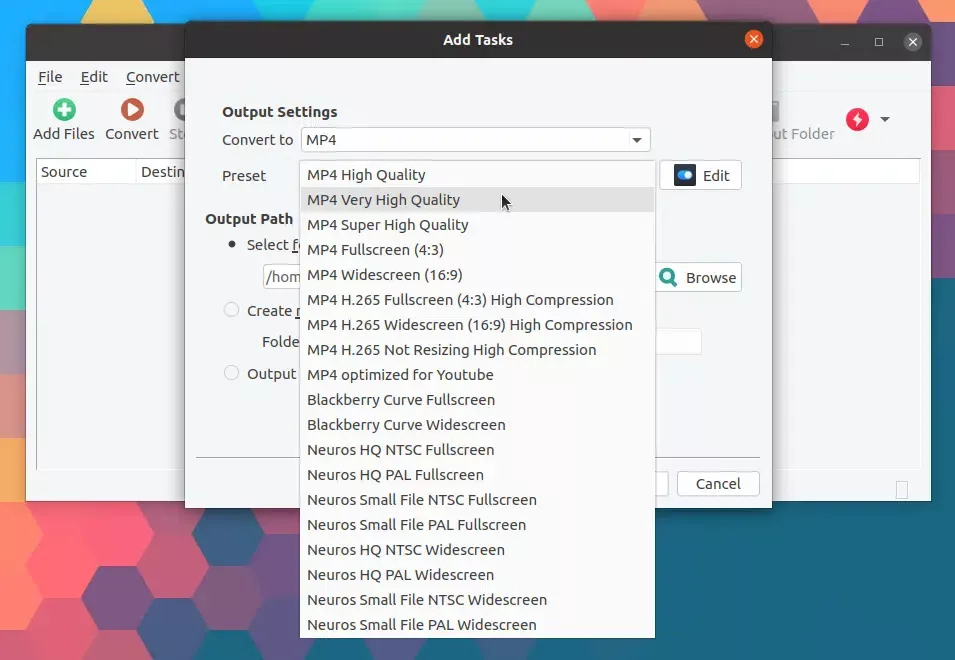
Task: Choose Blackberry Curve Widescreen preset
Action: [406, 425]
